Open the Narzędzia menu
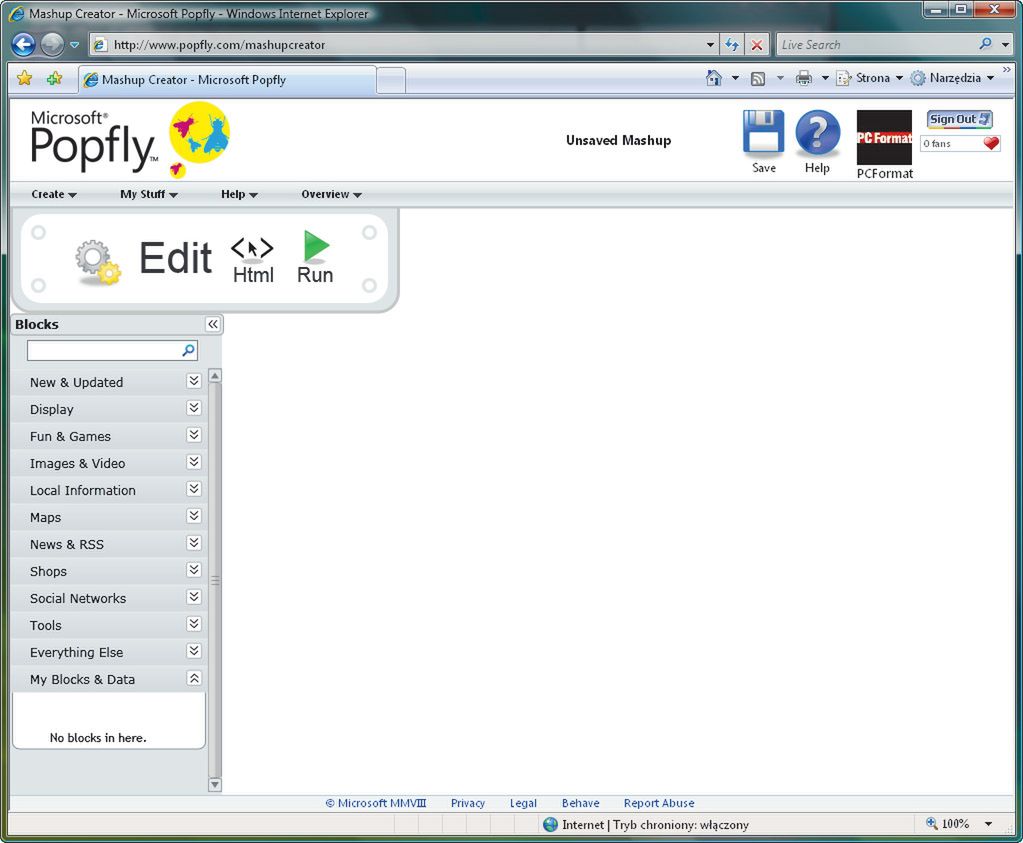 point(953,78)
